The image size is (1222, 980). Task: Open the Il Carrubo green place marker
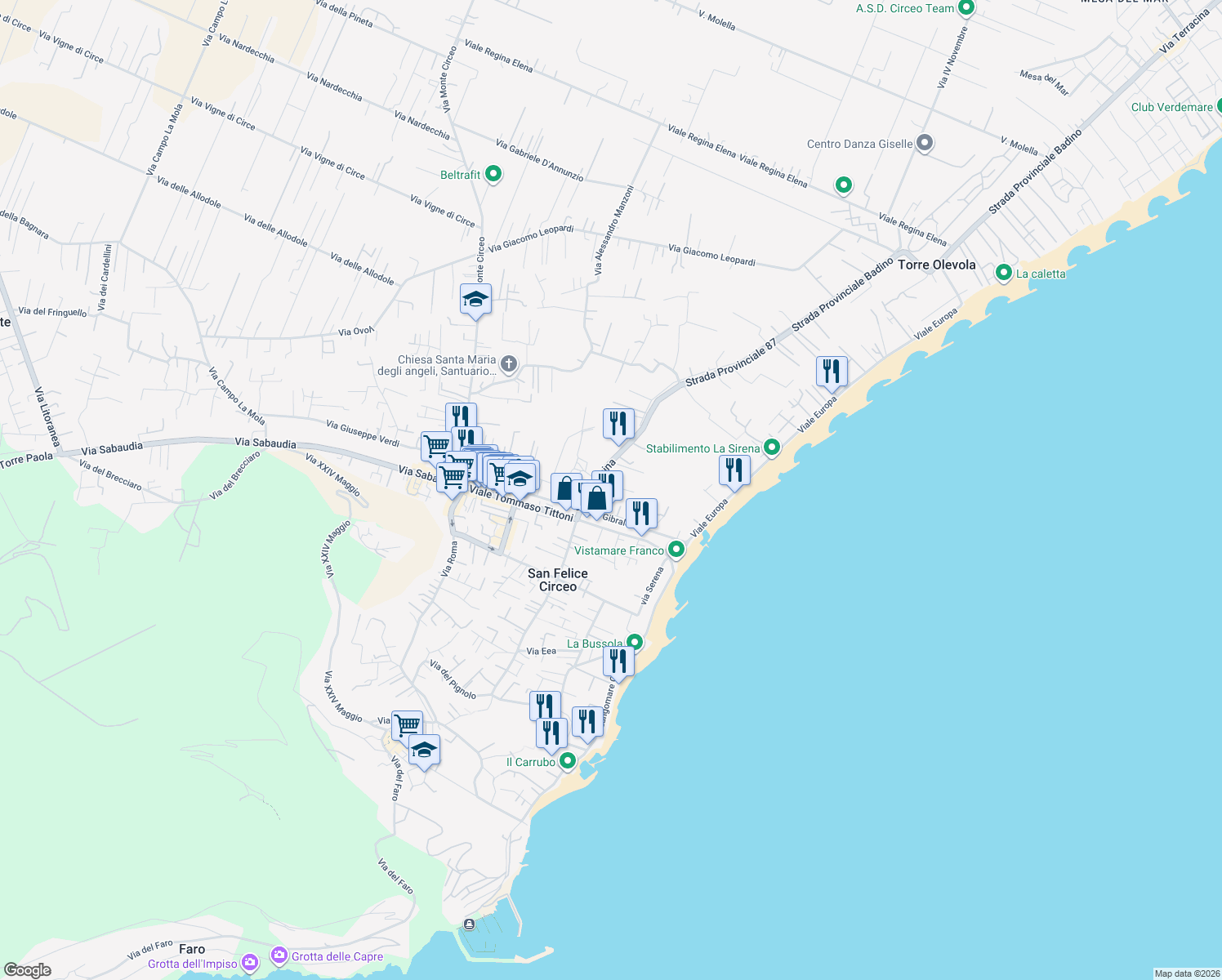click(568, 761)
